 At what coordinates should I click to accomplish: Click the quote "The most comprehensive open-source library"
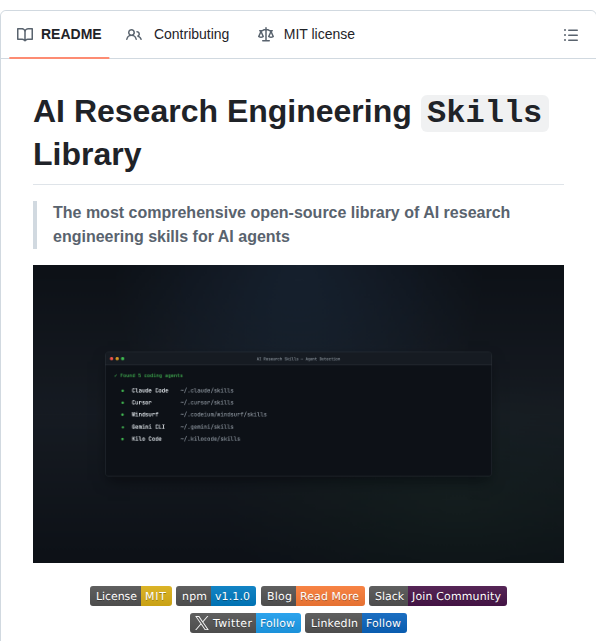pyautogui.click(x=281, y=224)
